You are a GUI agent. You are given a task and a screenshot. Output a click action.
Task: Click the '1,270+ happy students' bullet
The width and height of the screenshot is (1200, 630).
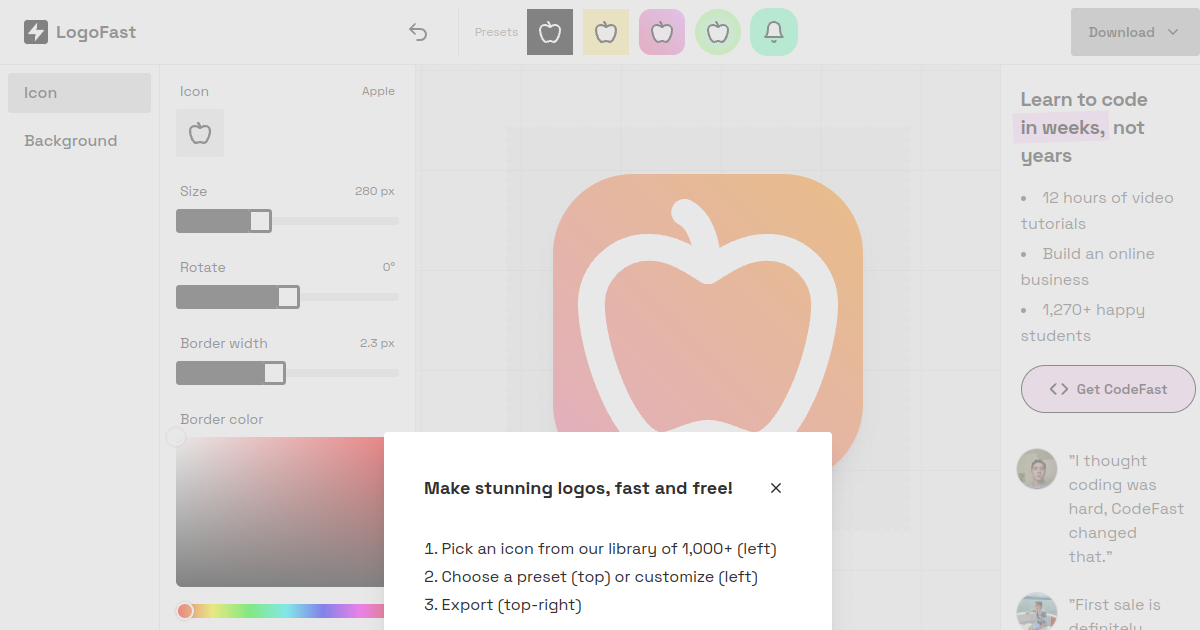pyautogui.click(x=1083, y=323)
